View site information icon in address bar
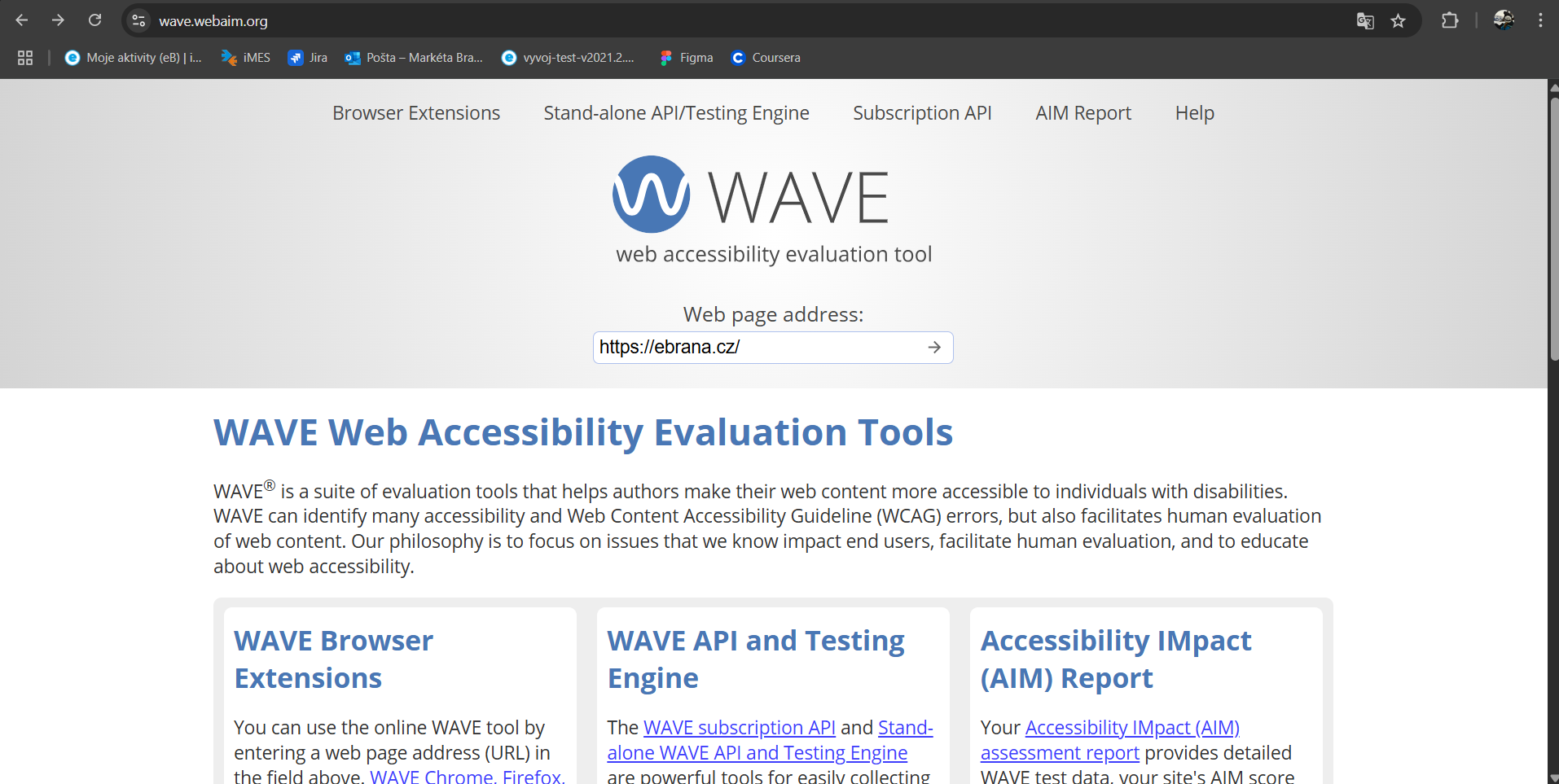The width and height of the screenshot is (1559, 784). click(138, 20)
